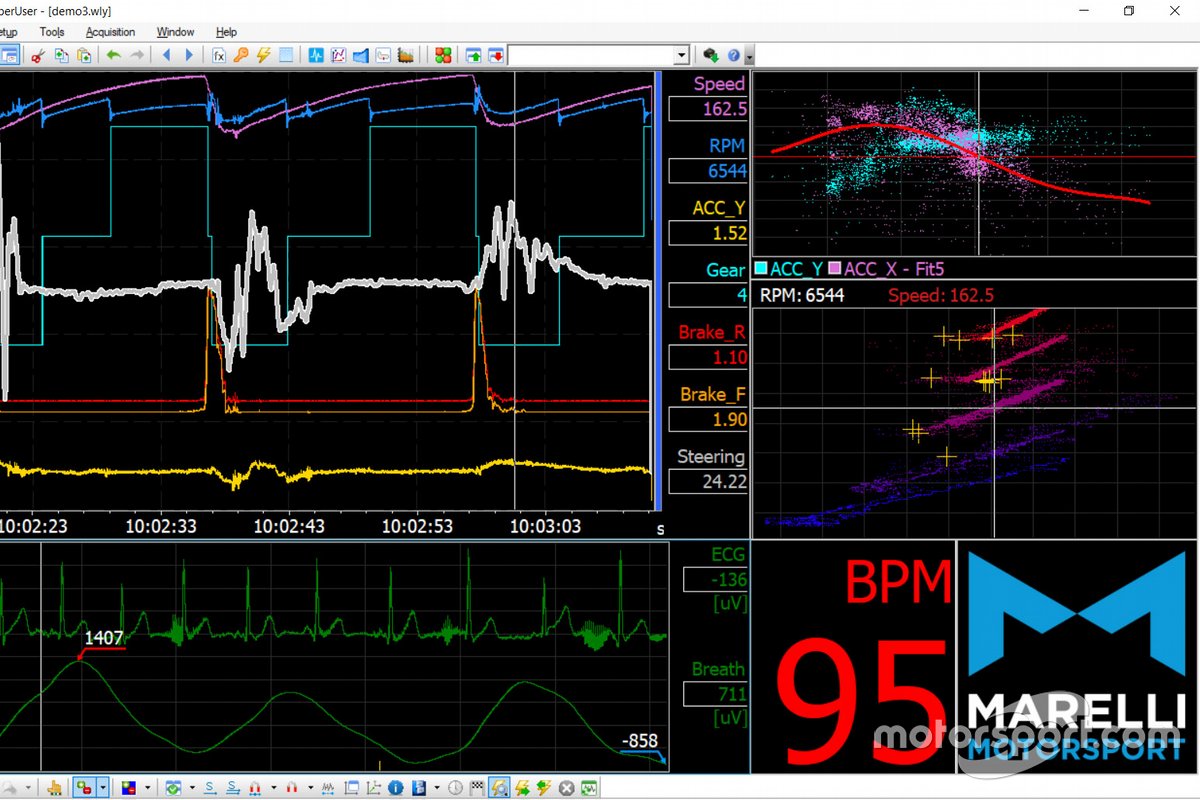
Task: Click the grey X circle icon
Action: [566, 788]
